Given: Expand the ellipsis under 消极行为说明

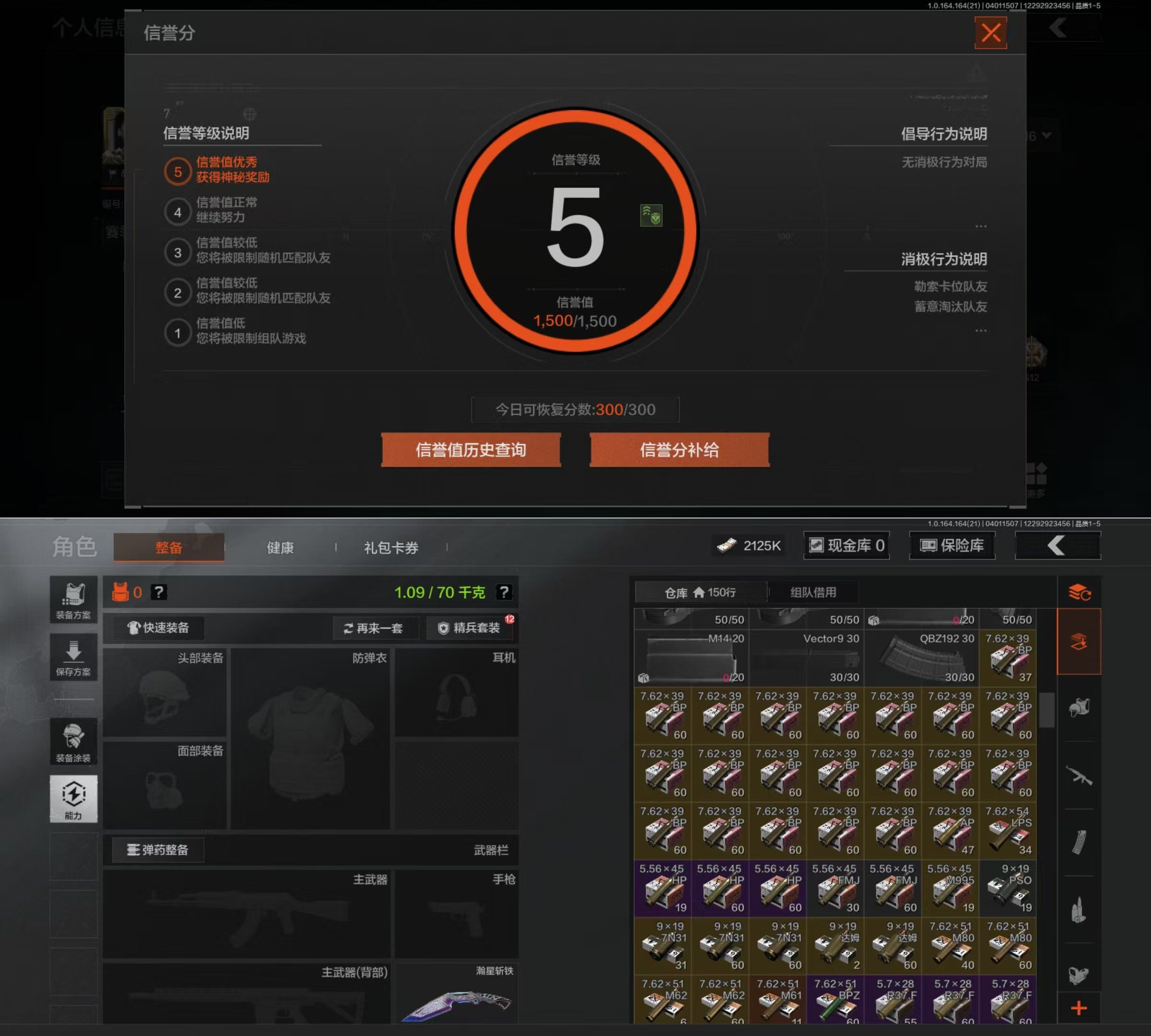Looking at the screenshot, I should (x=980, y=331).
